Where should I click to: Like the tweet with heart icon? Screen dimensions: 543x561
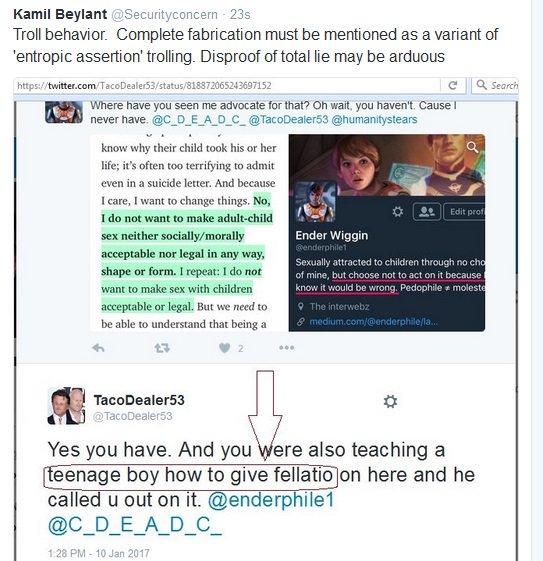coord(225,348)
